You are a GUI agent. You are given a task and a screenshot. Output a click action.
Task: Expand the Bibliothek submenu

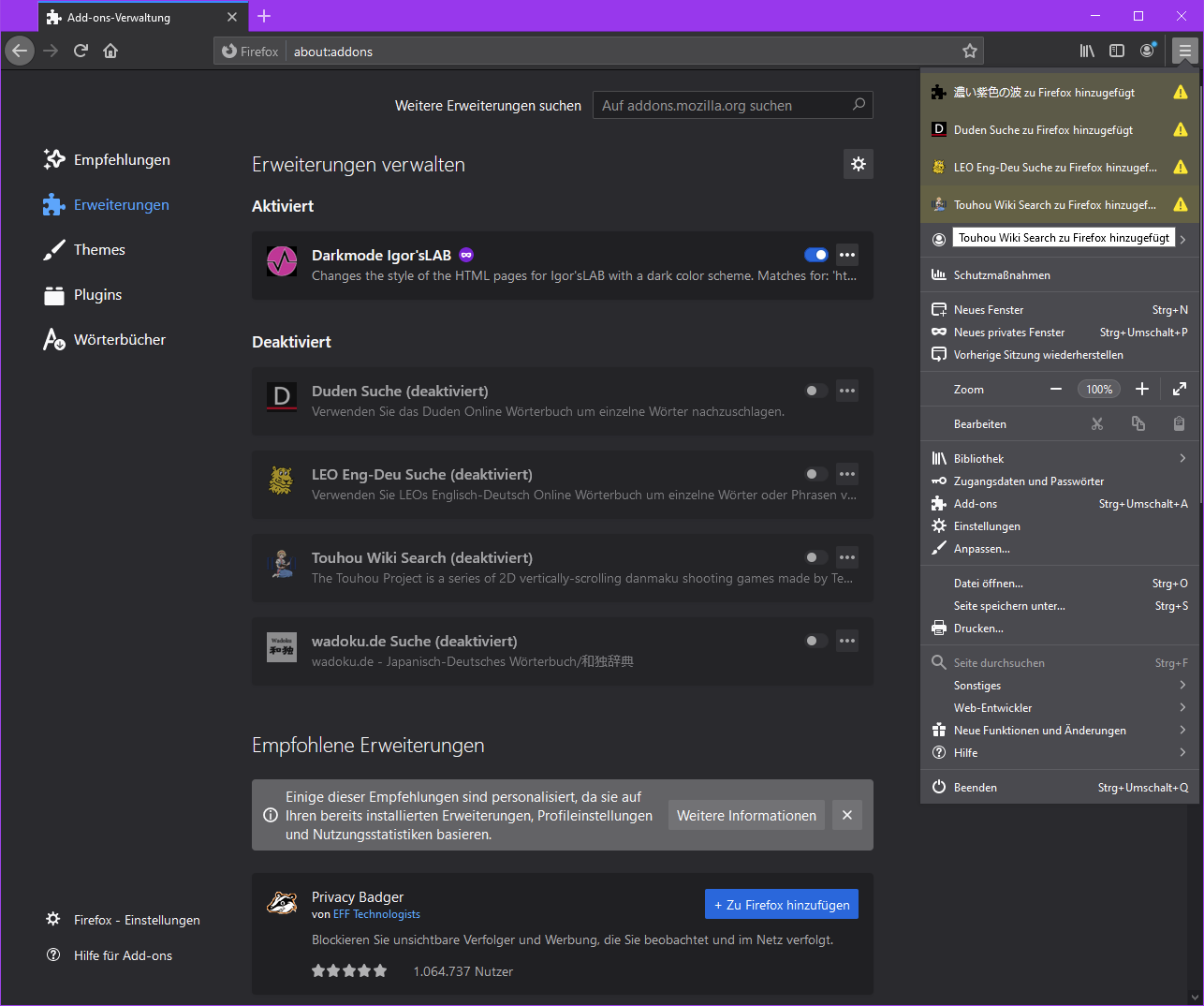1060,459
